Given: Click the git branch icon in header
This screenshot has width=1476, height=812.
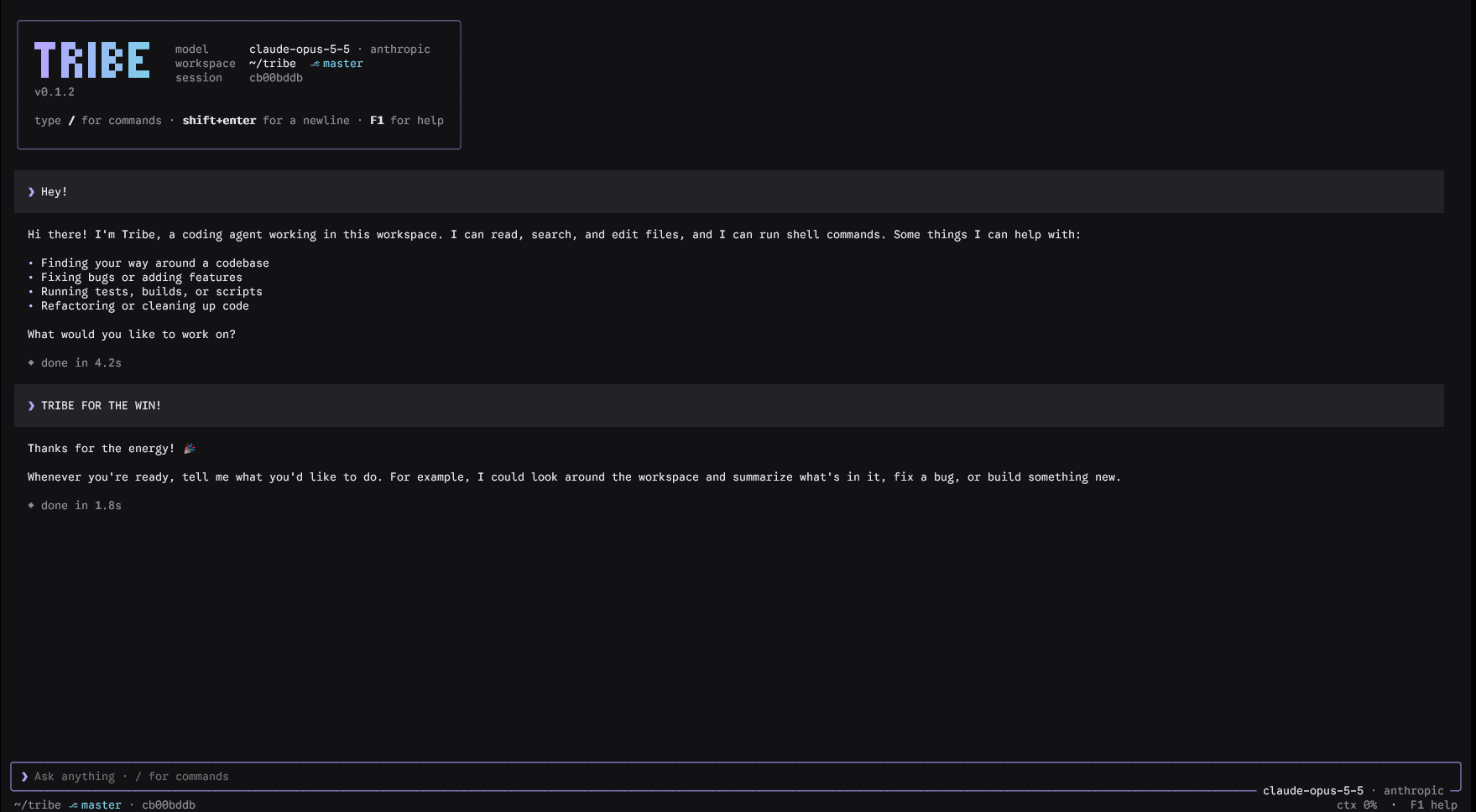Looking at the screenshot, I should click(315, 64).
